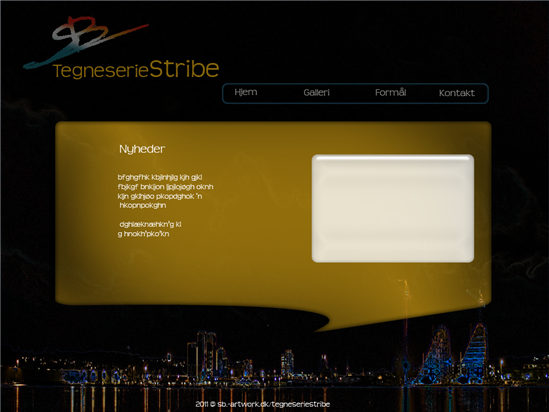
Task: Select the Nyheder heading
Action: coord(142,149)
